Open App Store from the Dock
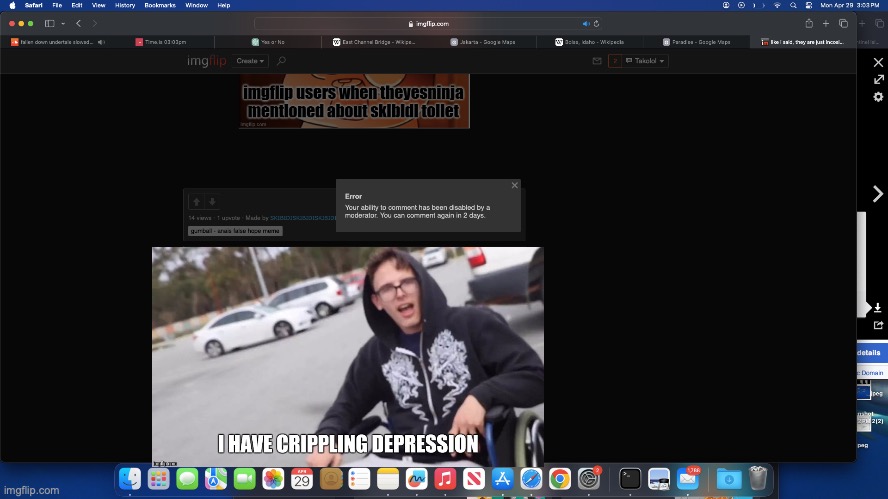888x499 pixels. [x=502, y=479]
